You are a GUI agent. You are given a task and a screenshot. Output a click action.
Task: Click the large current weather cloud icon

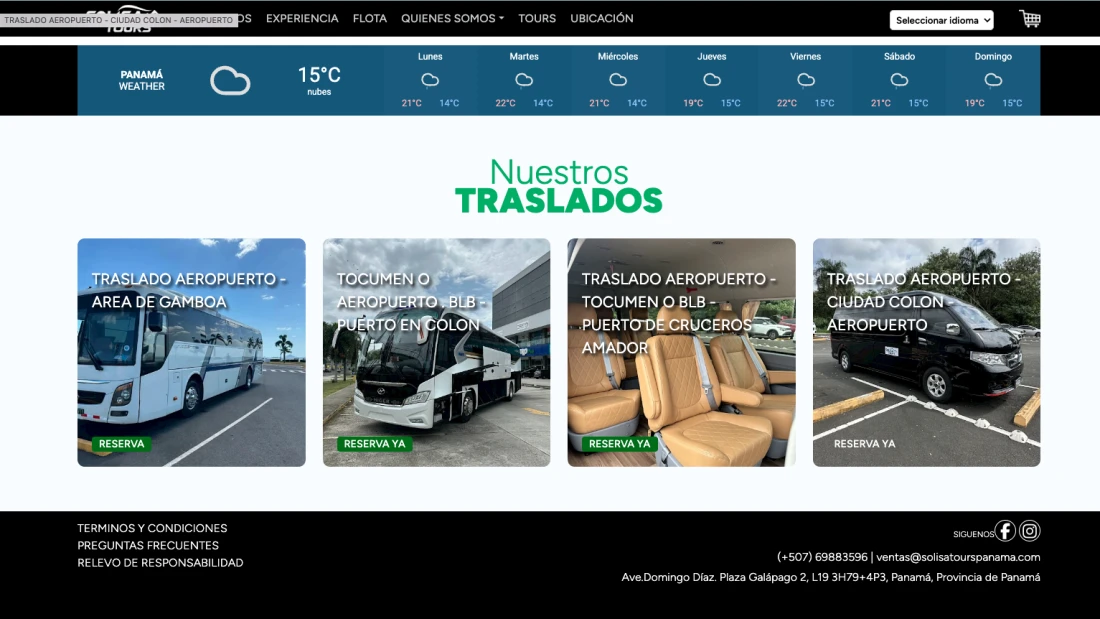(x=230, y=81)
